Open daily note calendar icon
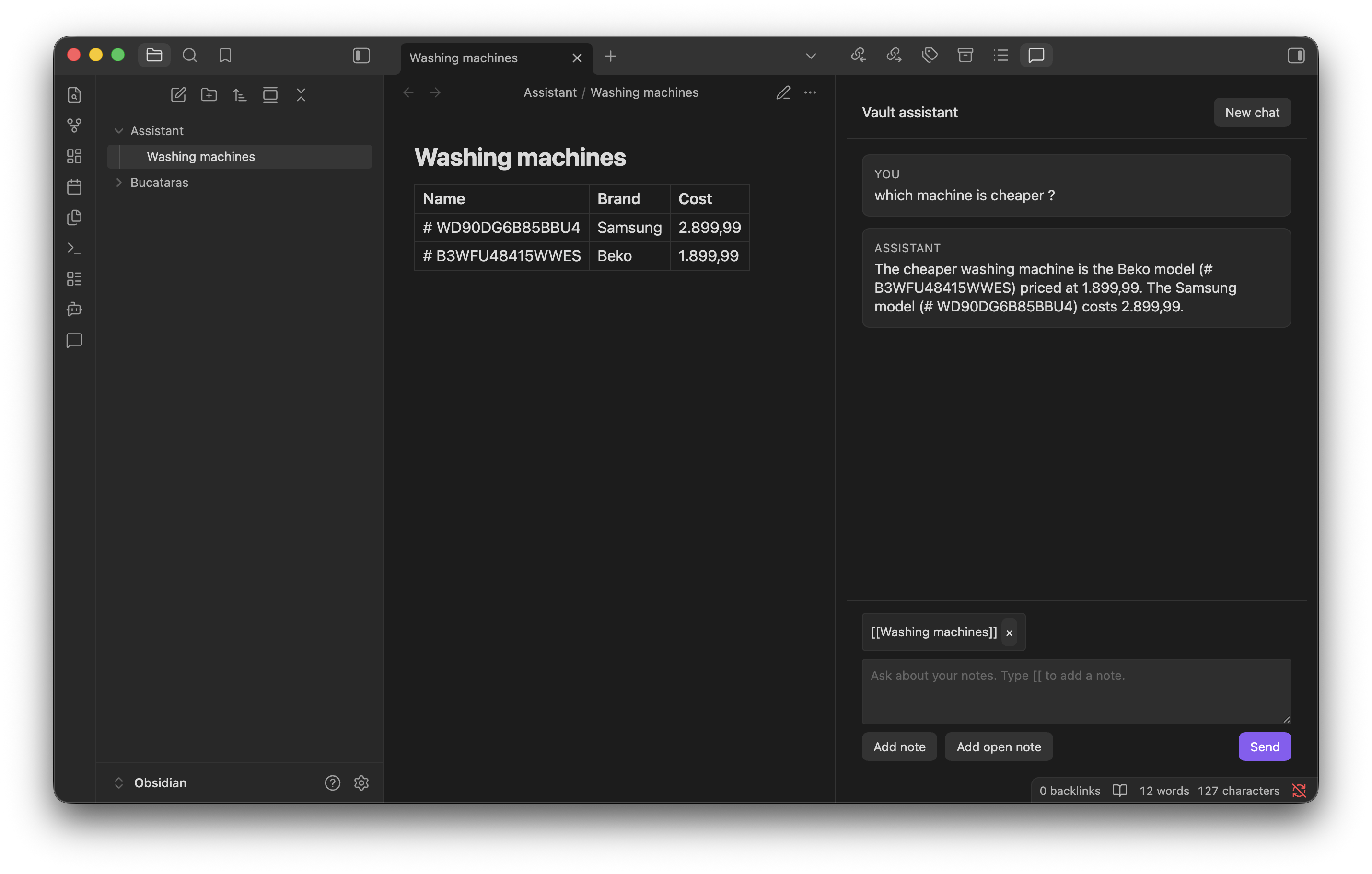The image size is (1372, 874). coord(74,187)
